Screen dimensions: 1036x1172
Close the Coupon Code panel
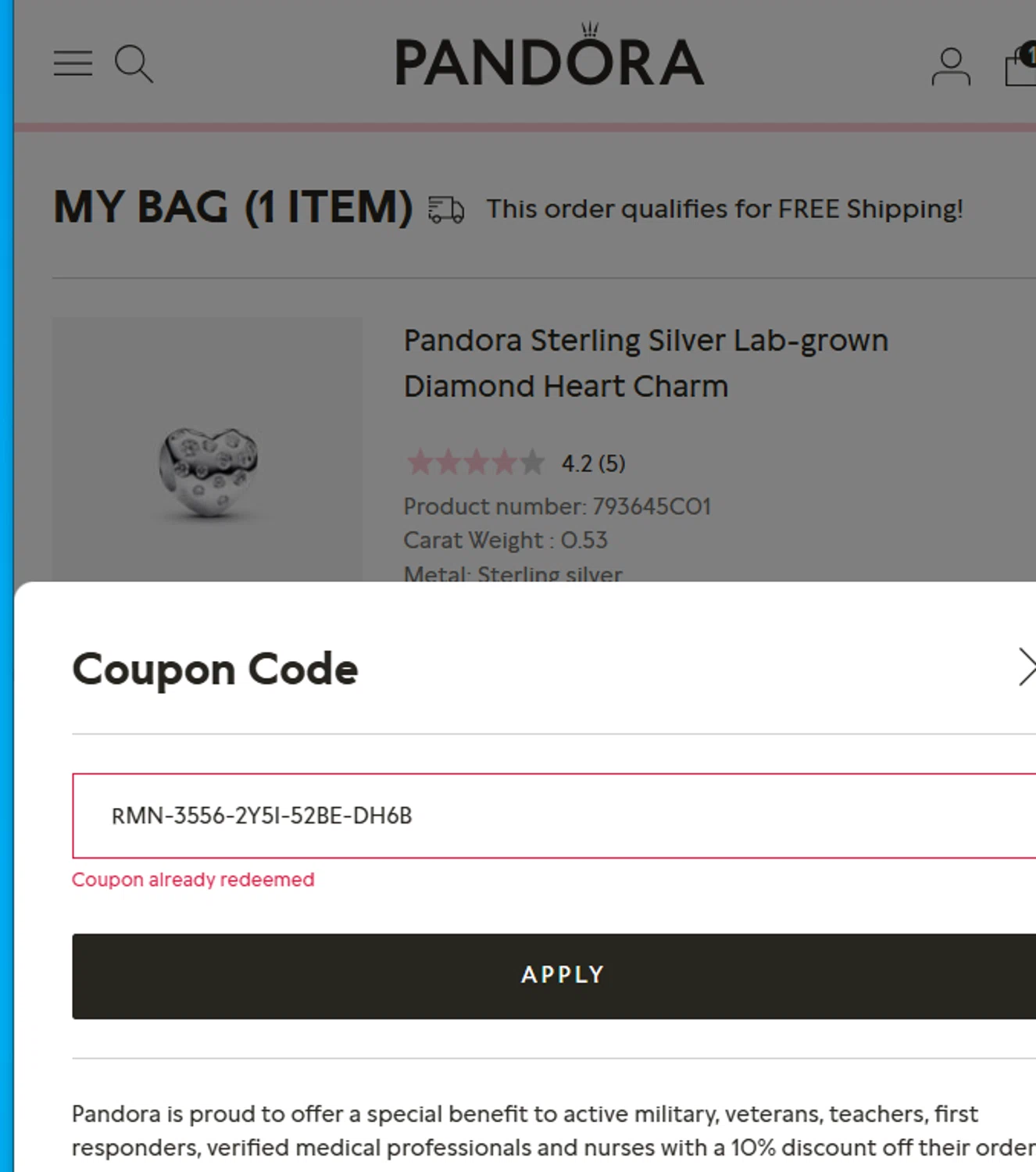point(1026,668)
